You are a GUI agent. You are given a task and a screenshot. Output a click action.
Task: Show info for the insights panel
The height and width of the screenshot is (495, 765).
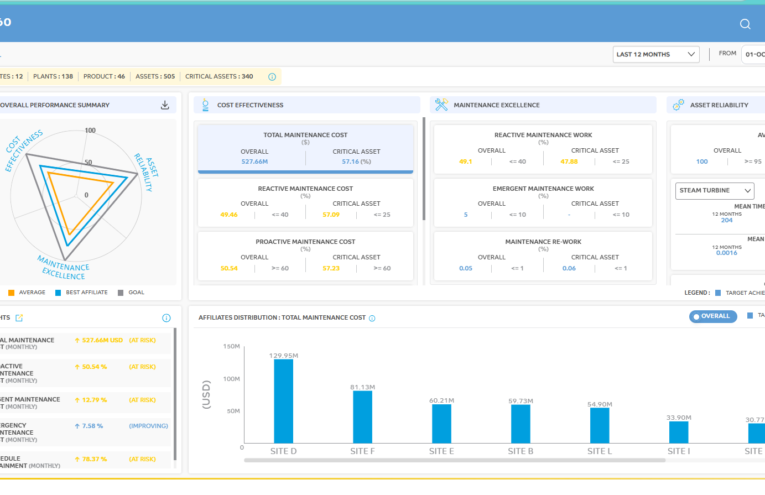(x=166, y=318)
